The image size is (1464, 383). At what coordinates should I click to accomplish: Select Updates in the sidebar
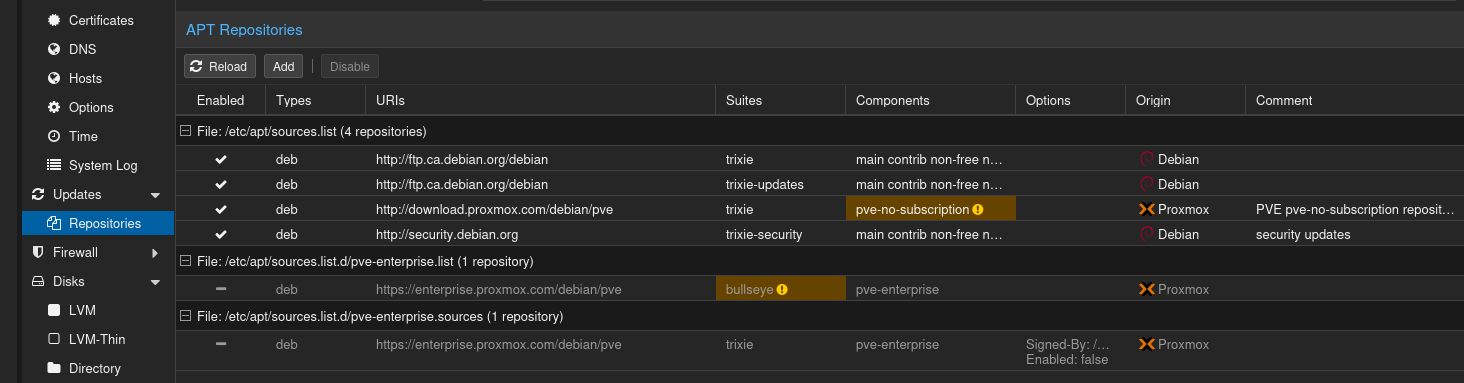77,194
